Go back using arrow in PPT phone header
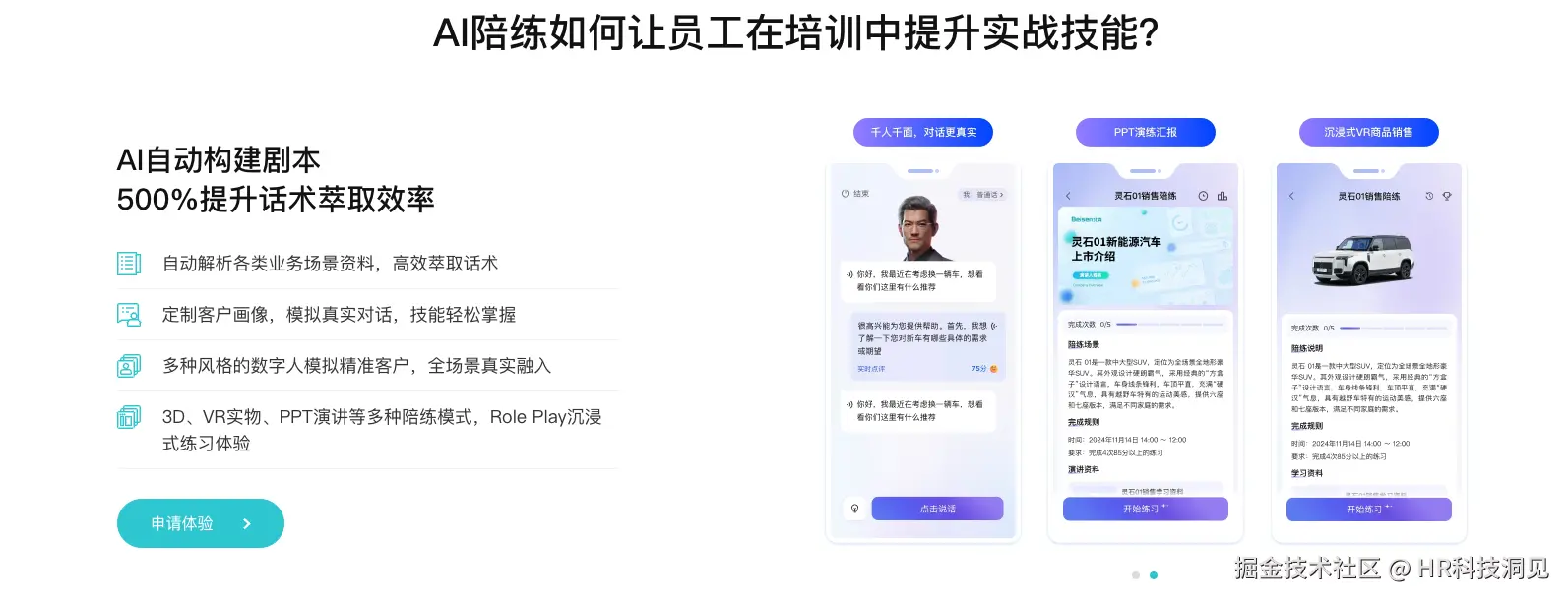 (x=1069, y=196)
